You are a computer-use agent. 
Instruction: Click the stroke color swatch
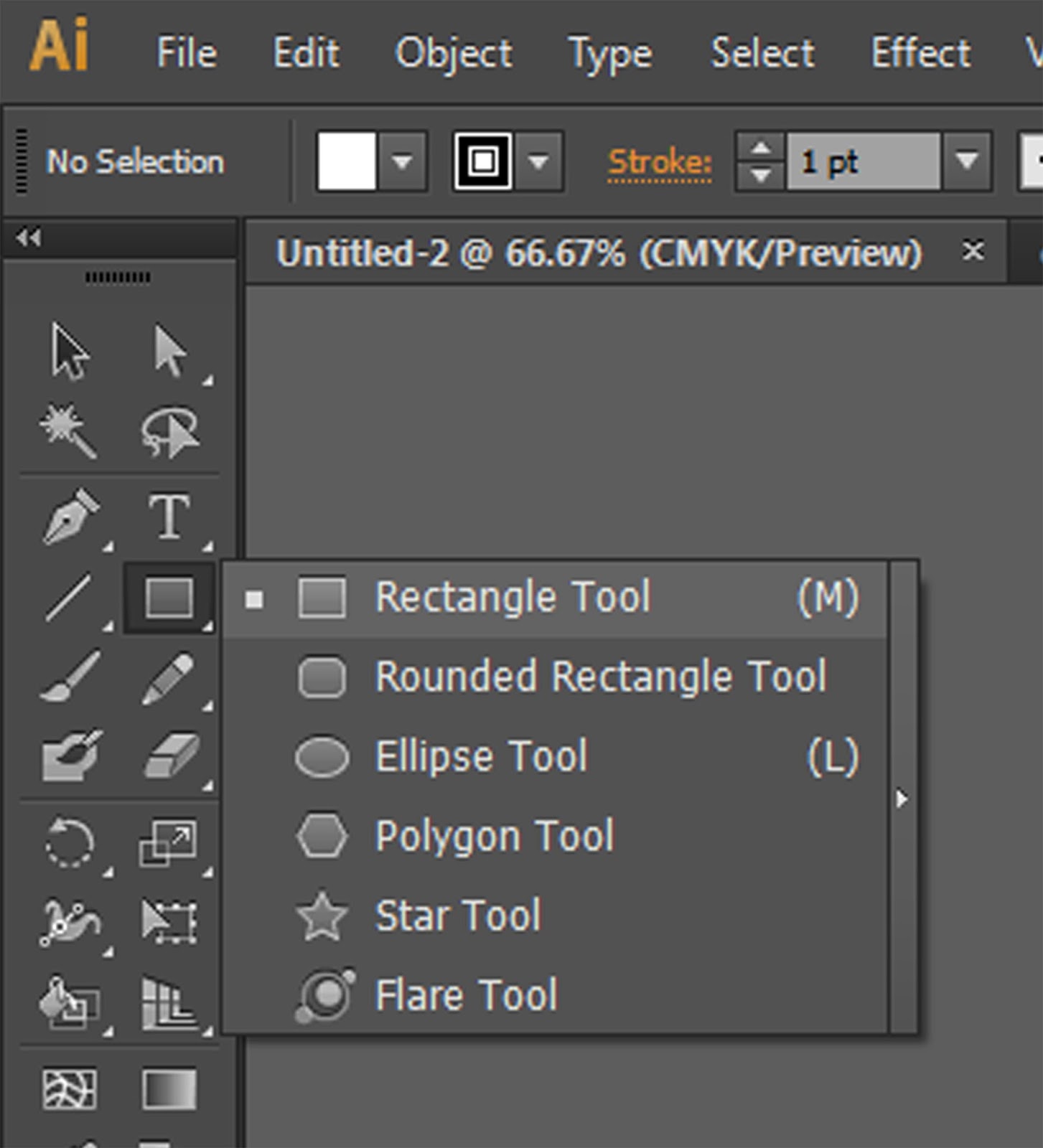[x=483, y=161]
